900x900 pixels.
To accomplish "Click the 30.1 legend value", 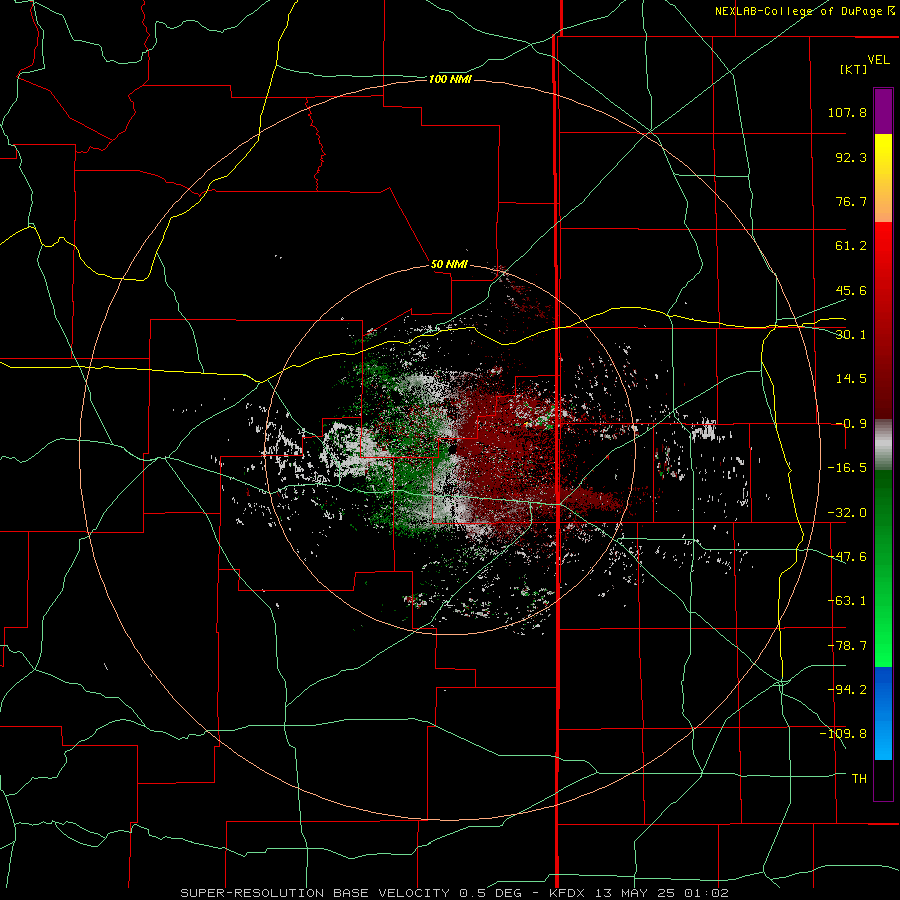I will [x=851, y=335].
